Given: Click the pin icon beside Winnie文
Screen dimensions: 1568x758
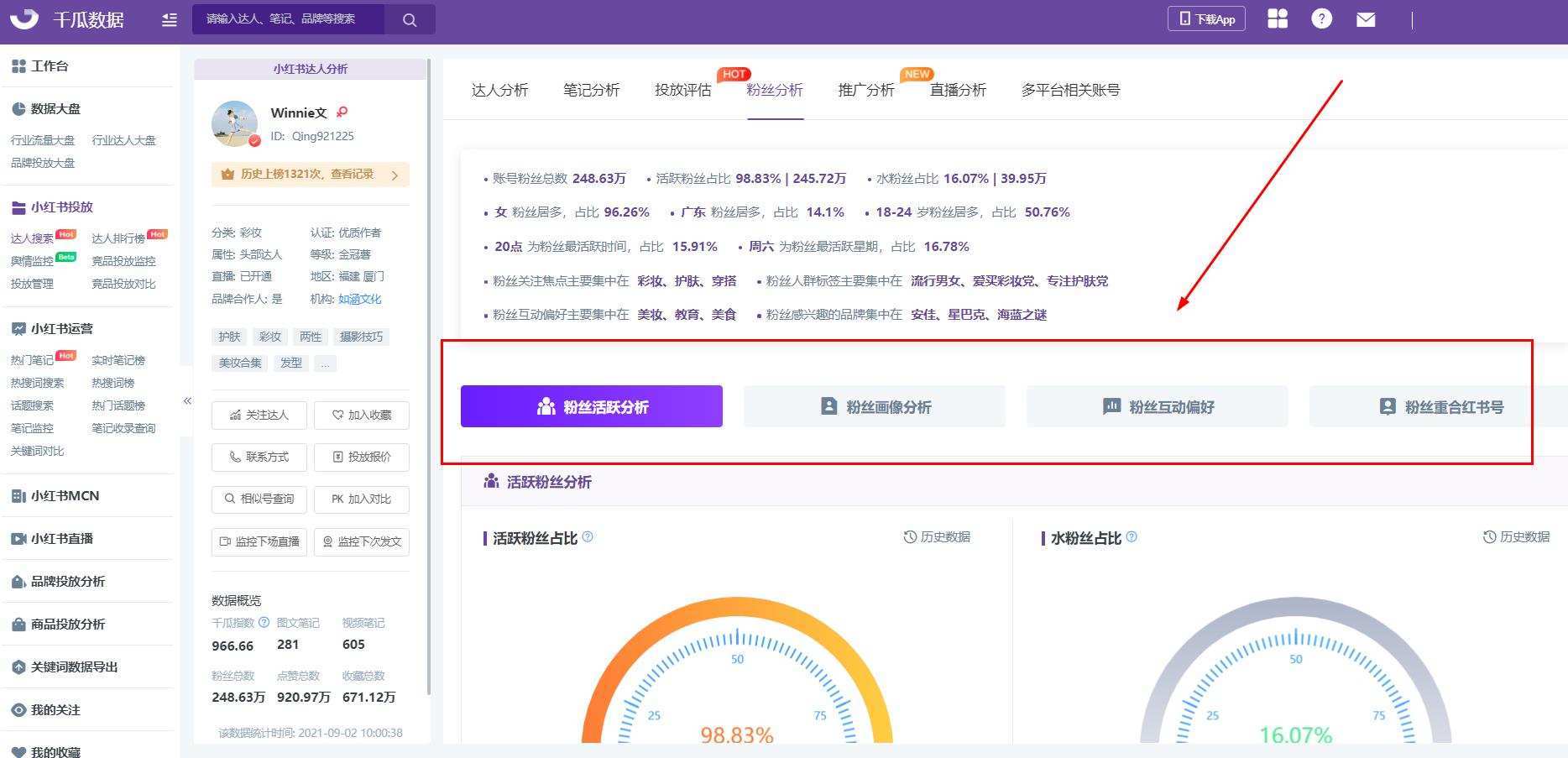Looking at the screenshot, I should pos(342,112).
